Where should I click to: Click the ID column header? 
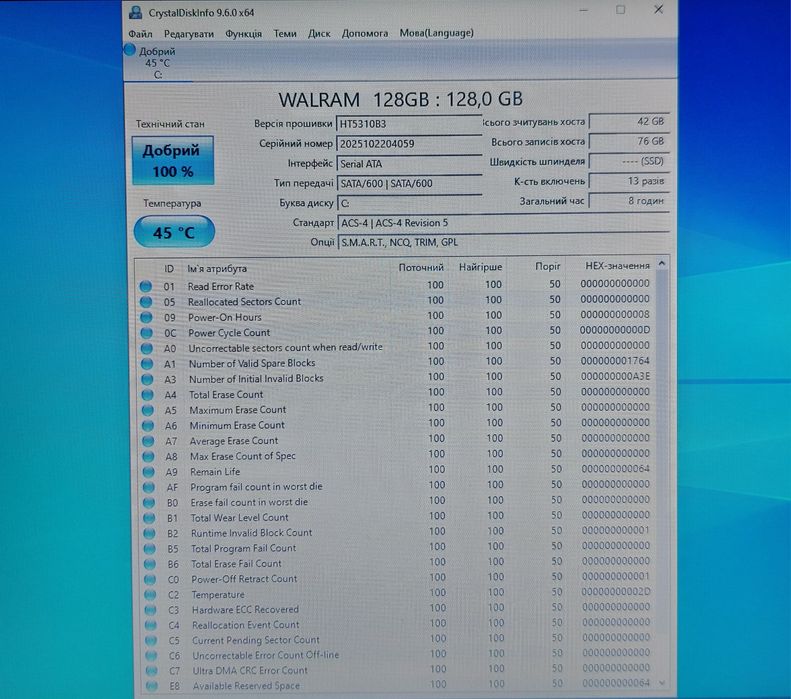[168, 269]
